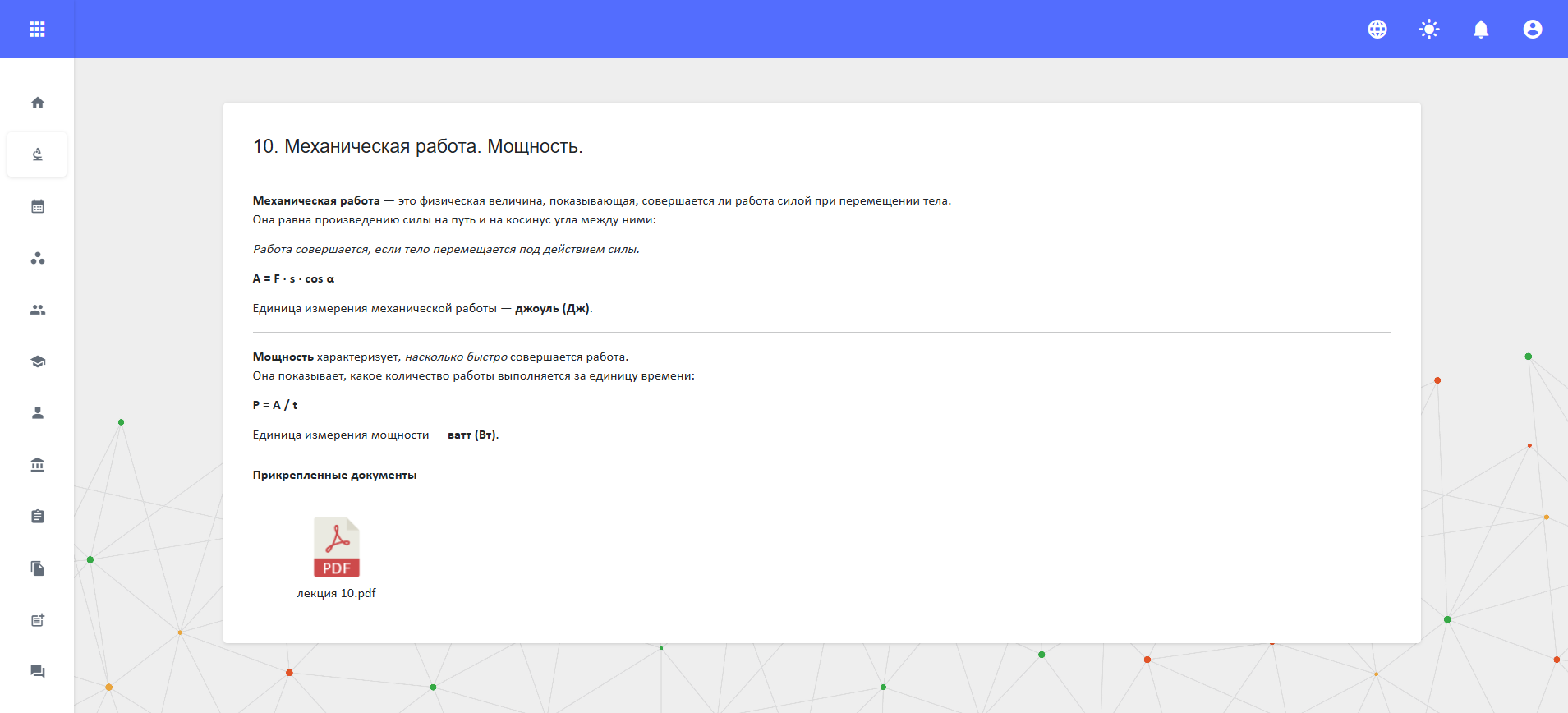Open the single person icon in sidebar
This screenshot has width=1568, height=713.
38,413
